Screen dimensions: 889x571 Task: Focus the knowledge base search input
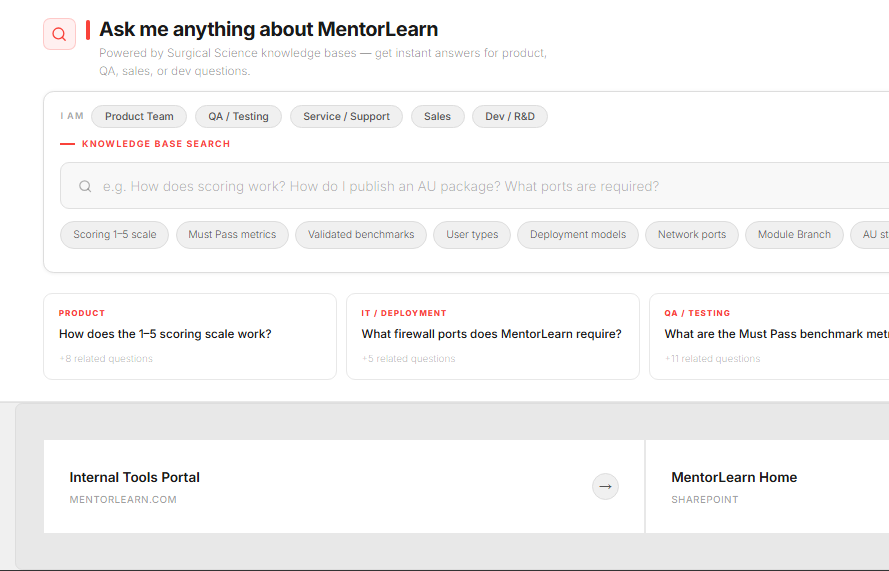(475, 186)
